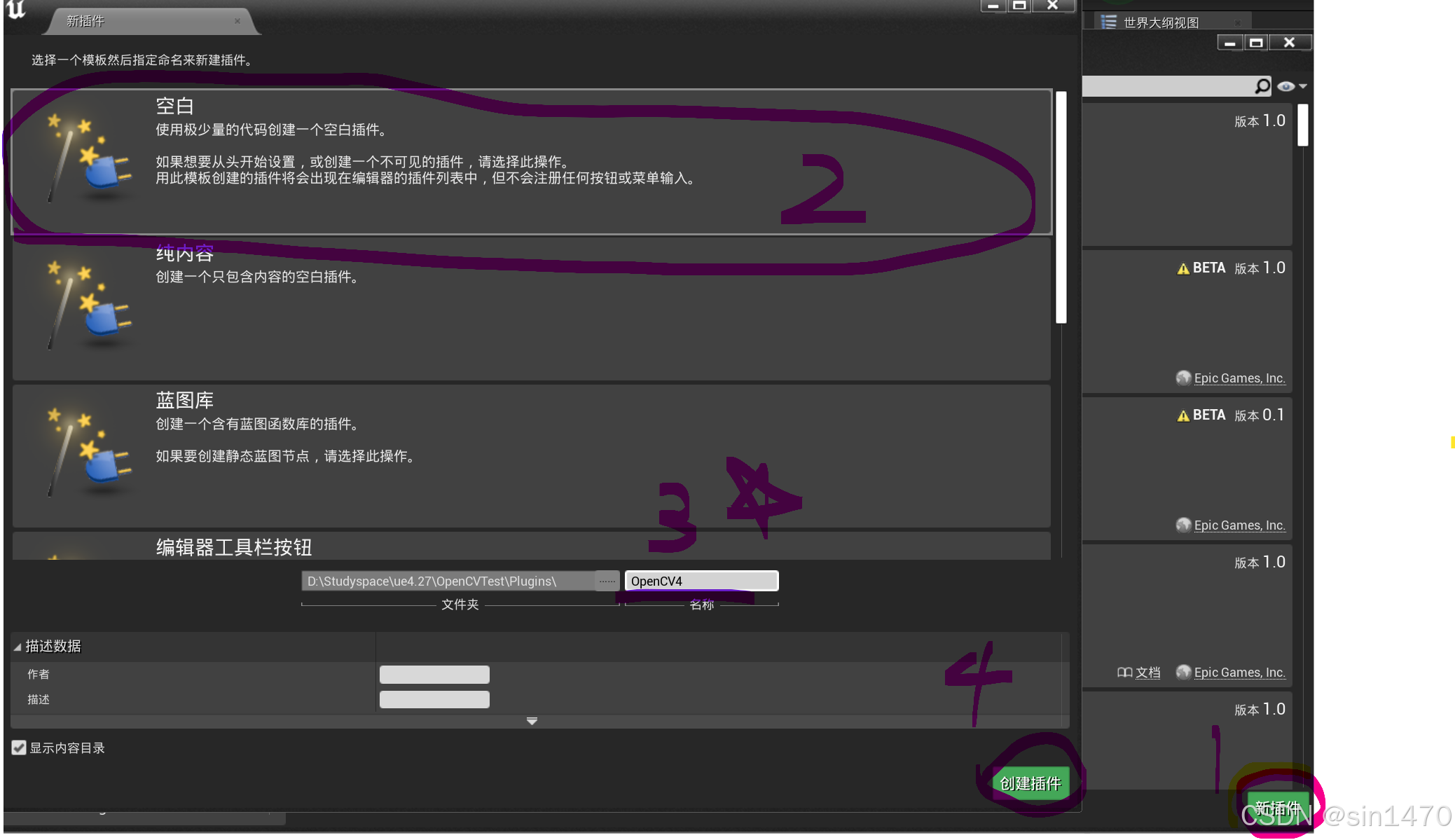Viewport: 1455px width, 840px height.
Task: Expand advanced descriptor options arrow
Action: click(532, 721)
